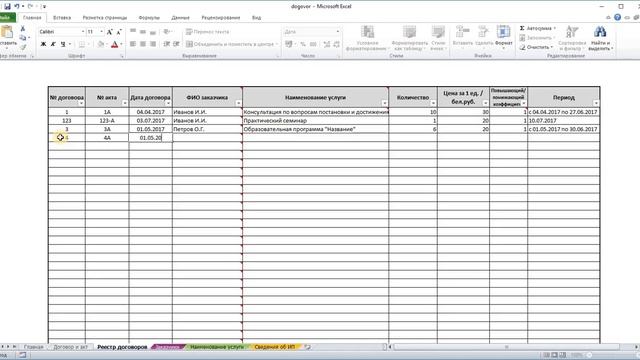Increase font size with the large A icon
The height and width of the screenshot is (360, 640).
pyautogui.click(x=109, y=31)
